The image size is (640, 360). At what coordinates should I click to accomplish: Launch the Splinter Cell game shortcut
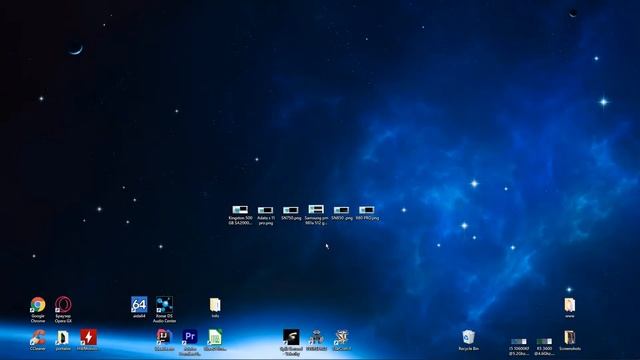pyautogui.click(x=291, y=338)
